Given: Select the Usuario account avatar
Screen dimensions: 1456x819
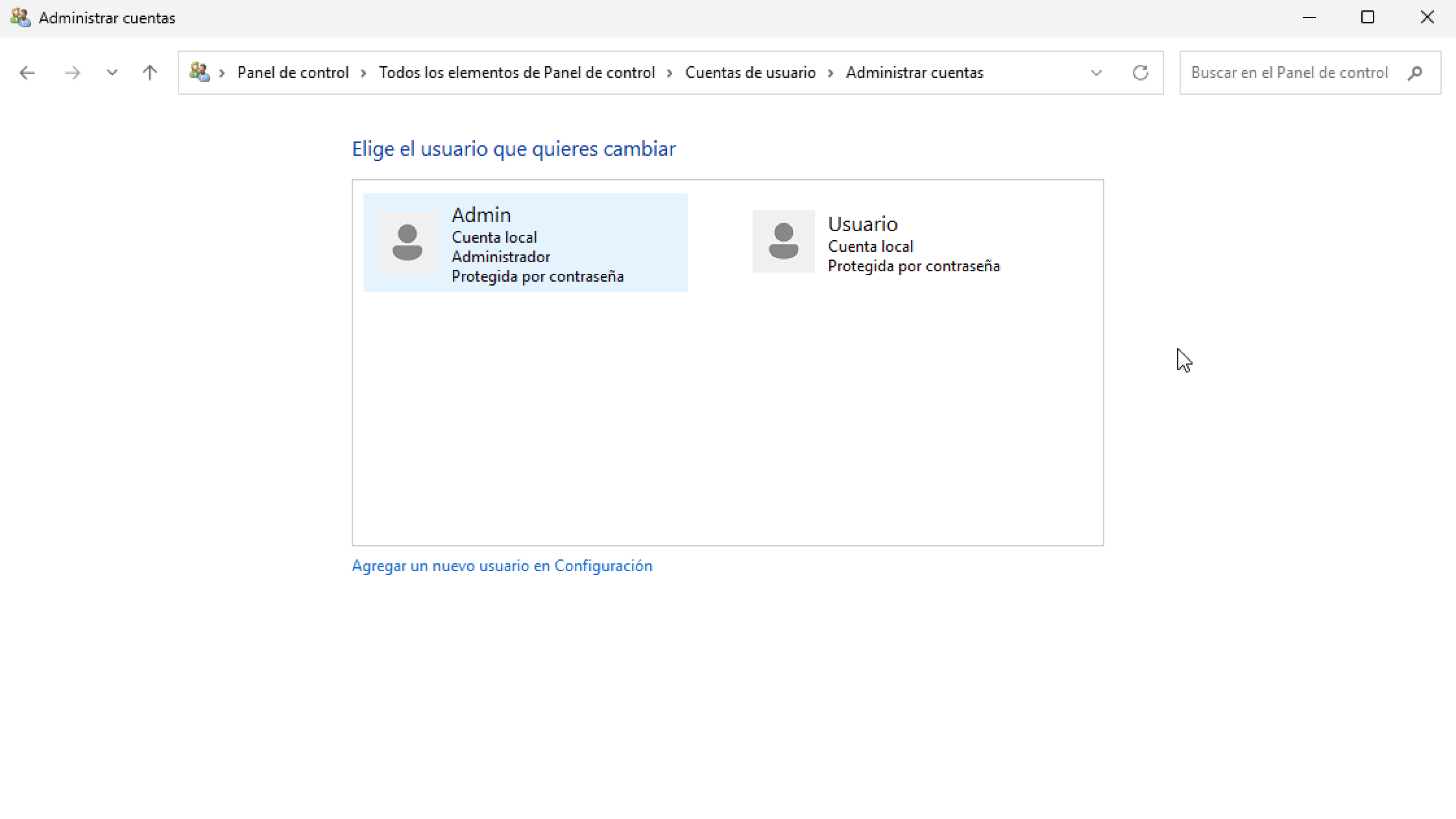Looking at the screenshot, I should tap(784, 241).
